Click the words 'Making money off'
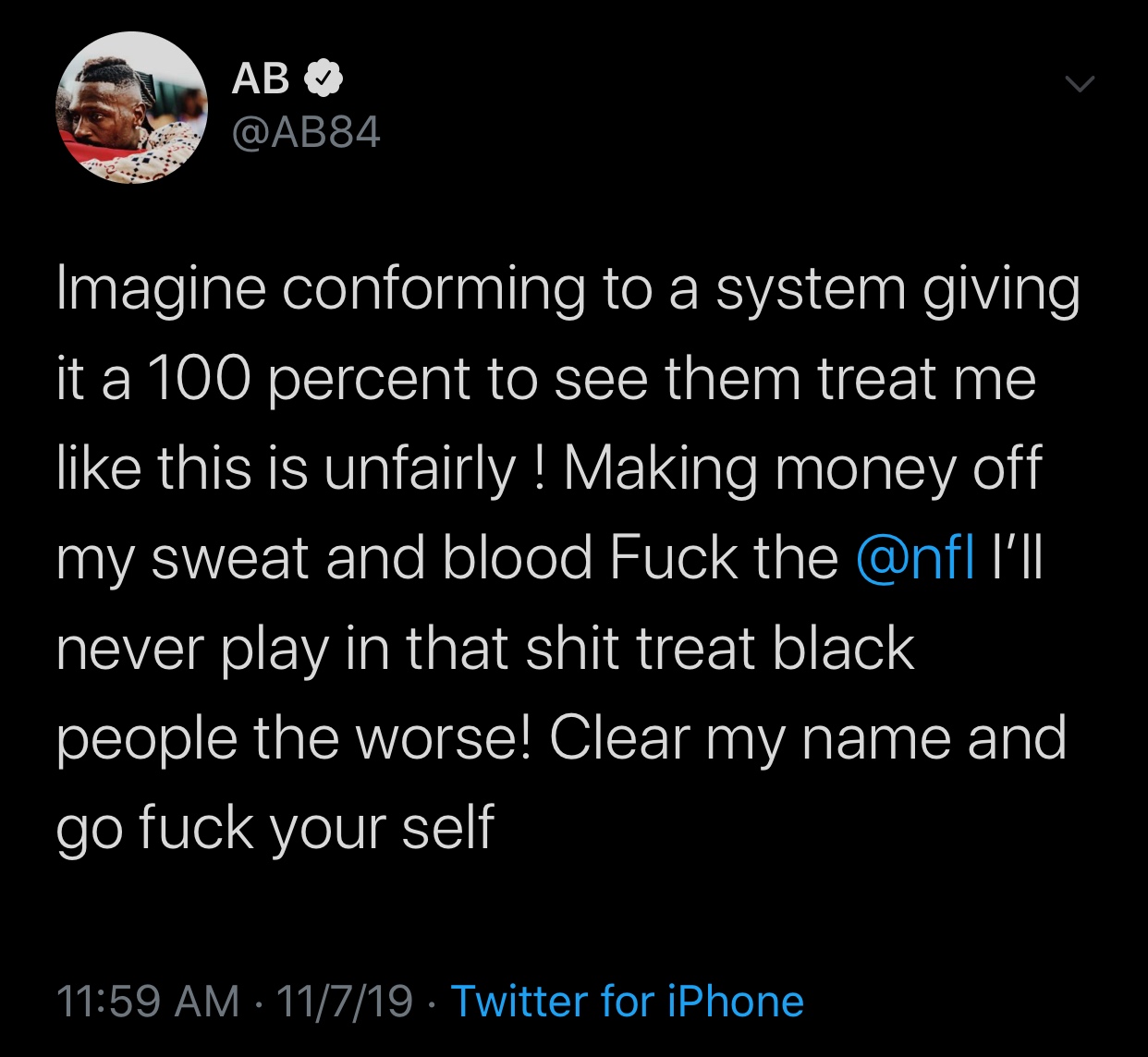 tap(802, 468)
